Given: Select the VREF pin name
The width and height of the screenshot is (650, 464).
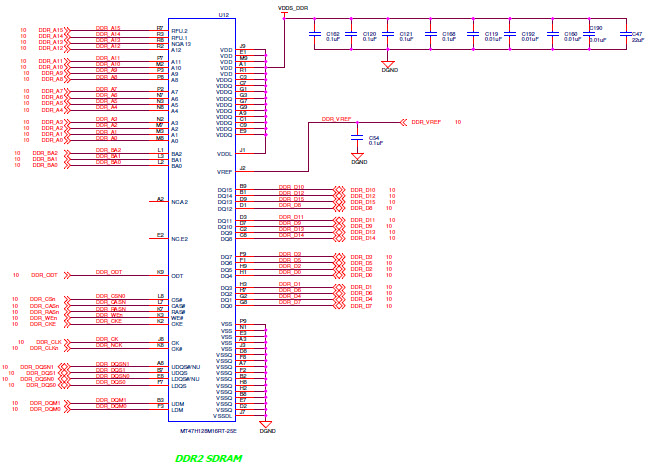Looking at the screenshot, I should (224, 172).
